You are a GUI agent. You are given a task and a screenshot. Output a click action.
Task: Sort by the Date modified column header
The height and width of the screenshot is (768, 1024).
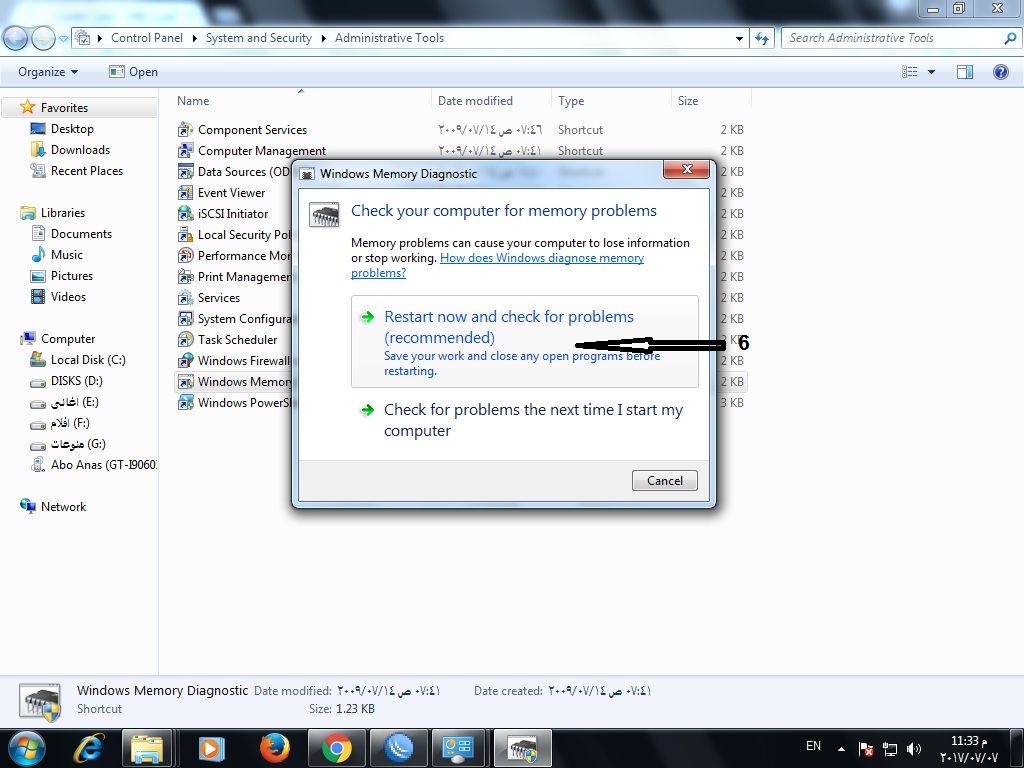[x=491, y=101]
